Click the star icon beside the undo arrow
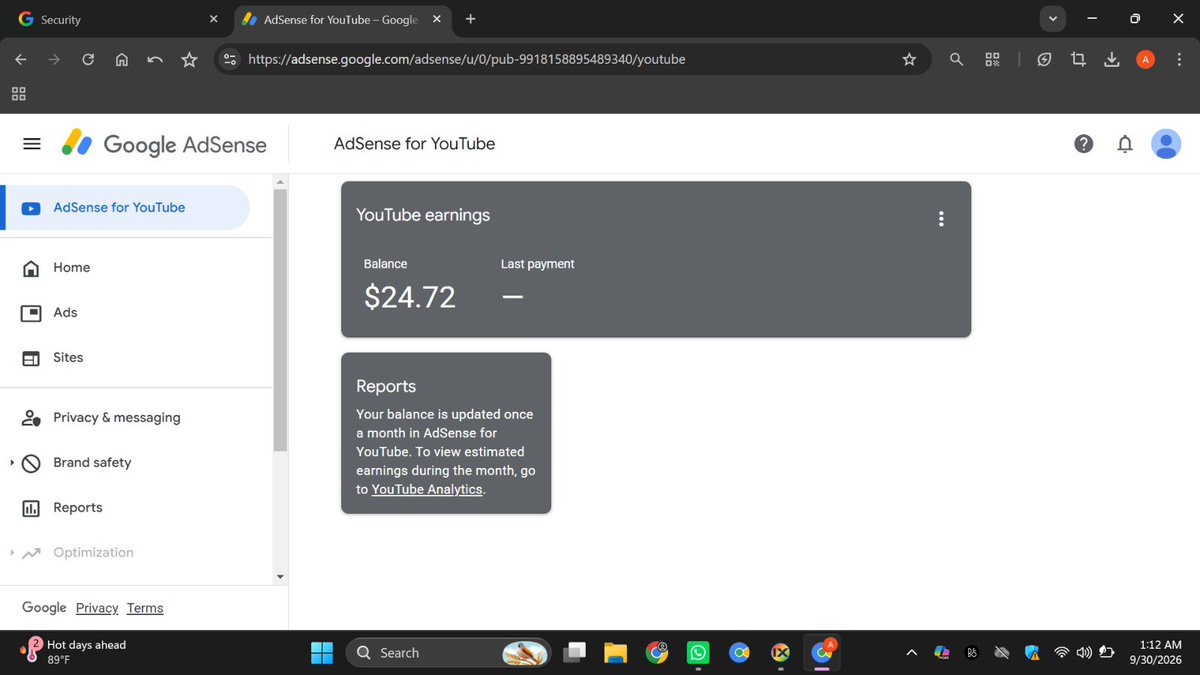This screenshot has width=1200, height=675. tap(189, 60)
